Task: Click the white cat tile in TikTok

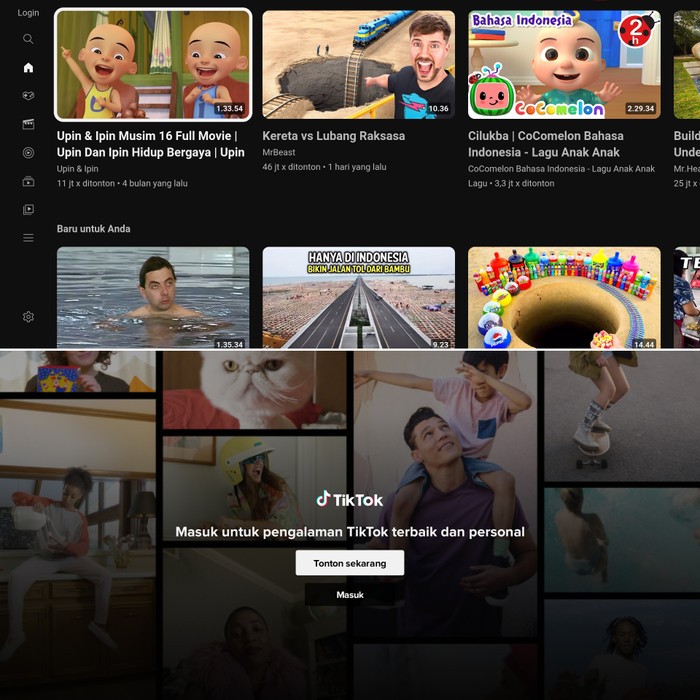Action: (x=254, y=390)
